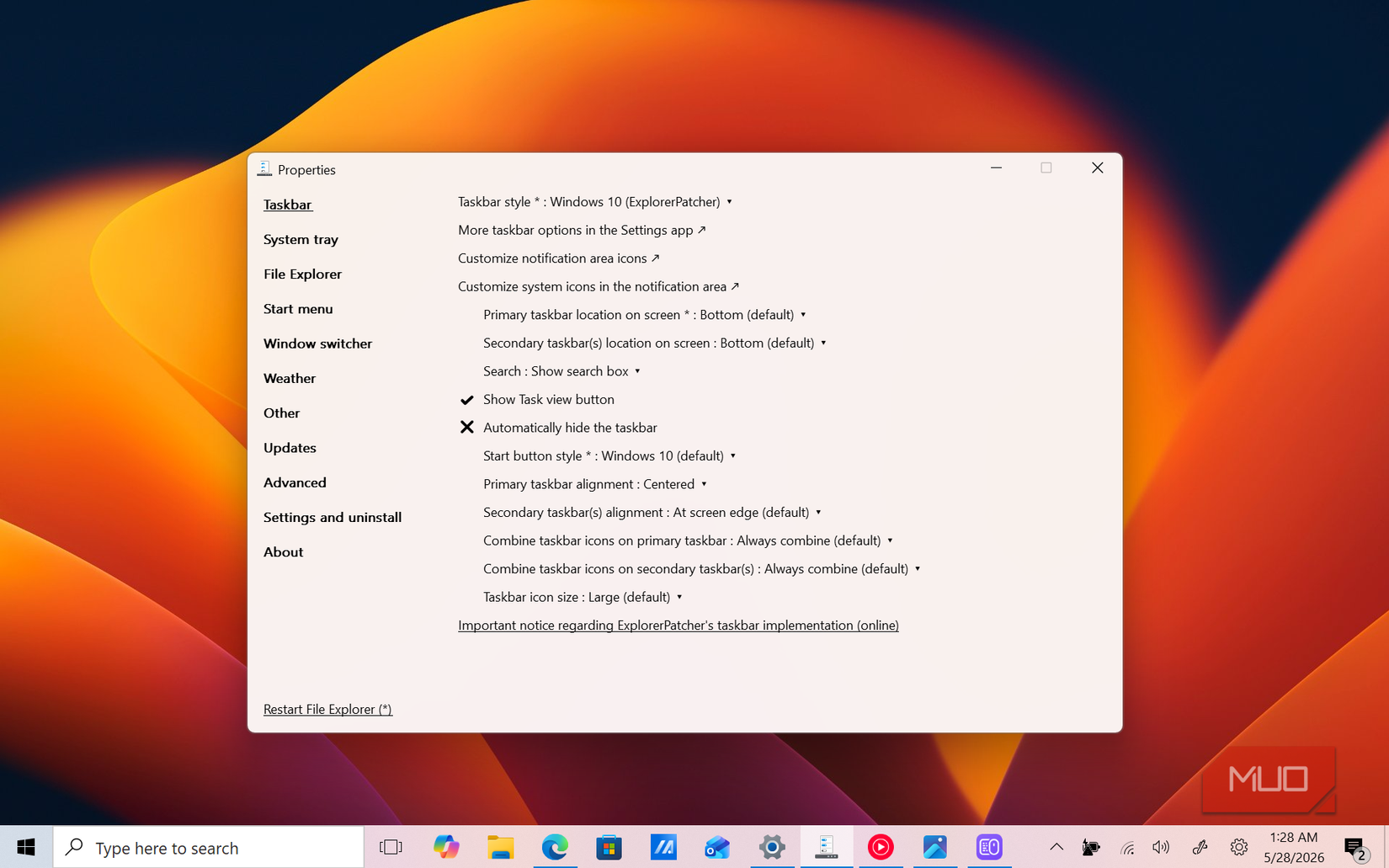The image size is (1389, 868).
Task: Open Settings and uninstall section
Action: [333, 517]
